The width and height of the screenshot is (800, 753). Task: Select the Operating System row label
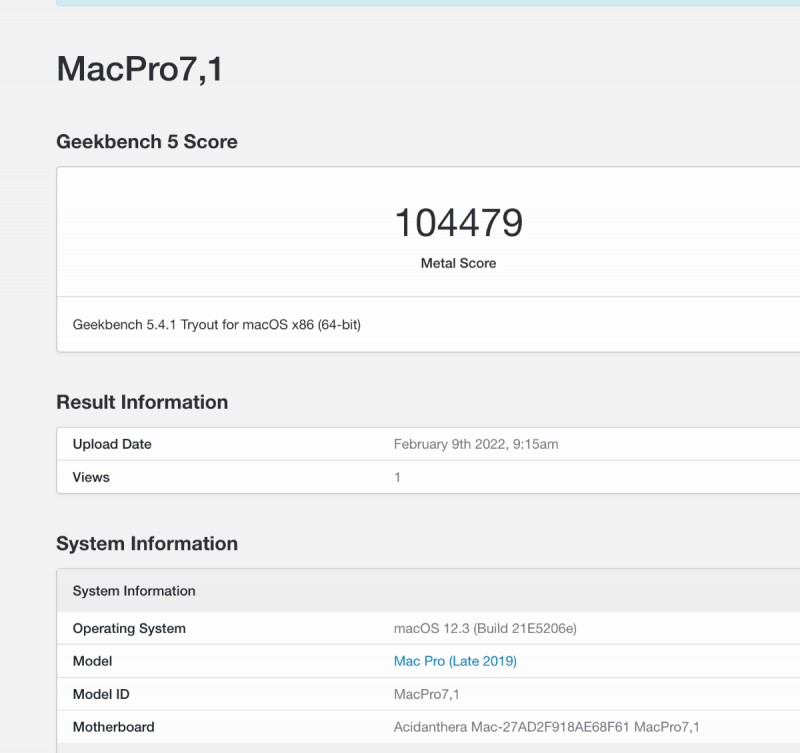point(129,629)
